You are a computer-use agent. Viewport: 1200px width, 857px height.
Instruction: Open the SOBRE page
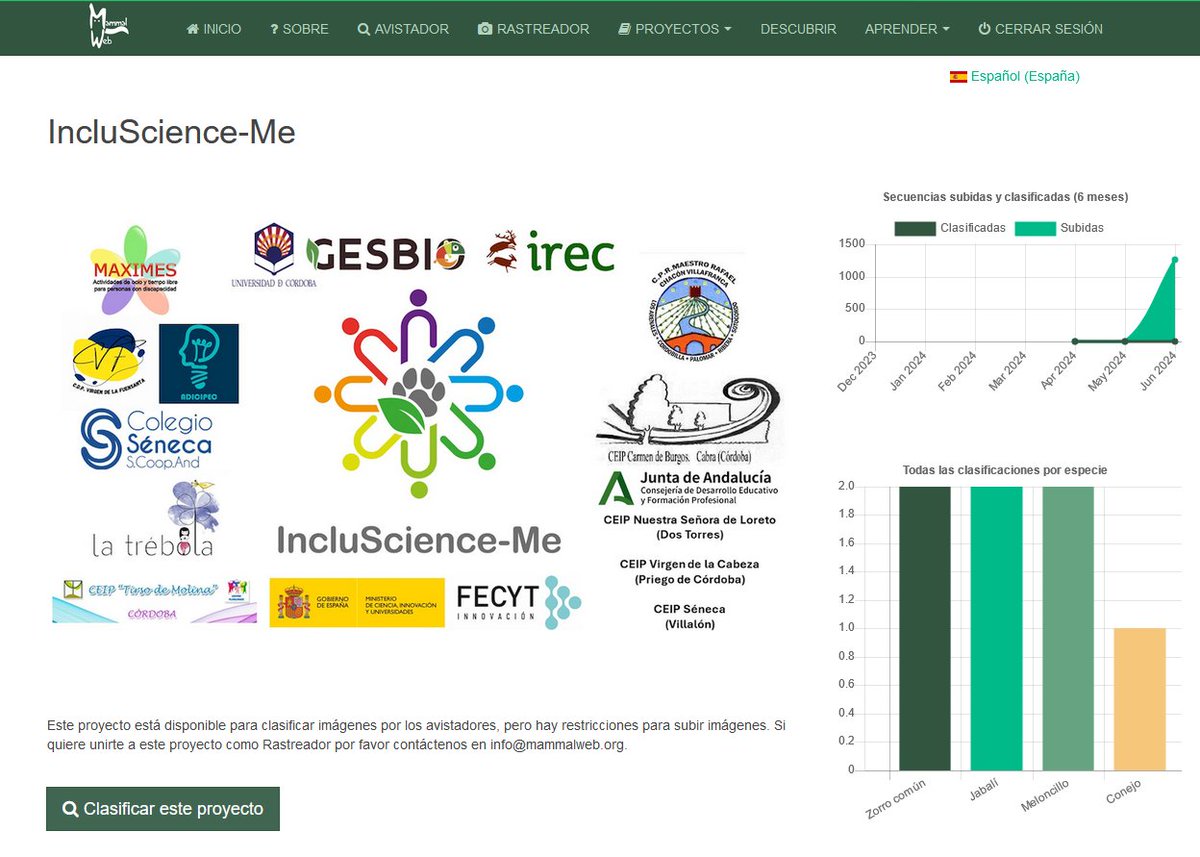pyautogui.click(x=299, y=29)
